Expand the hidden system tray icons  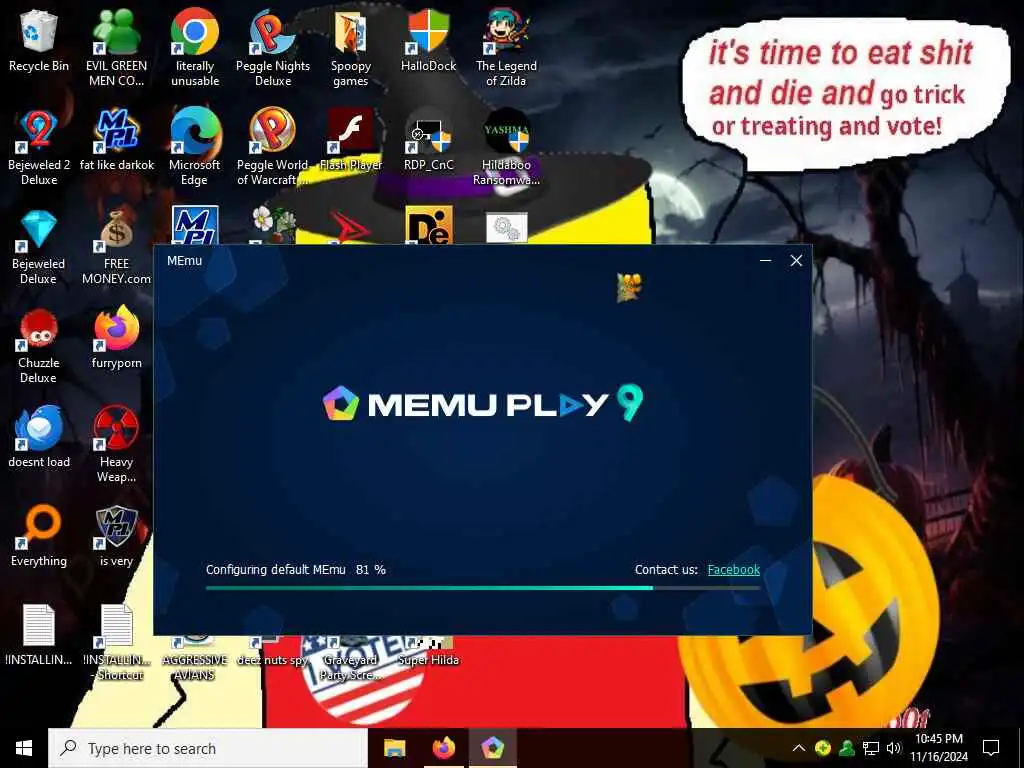[x=799, y=748]
